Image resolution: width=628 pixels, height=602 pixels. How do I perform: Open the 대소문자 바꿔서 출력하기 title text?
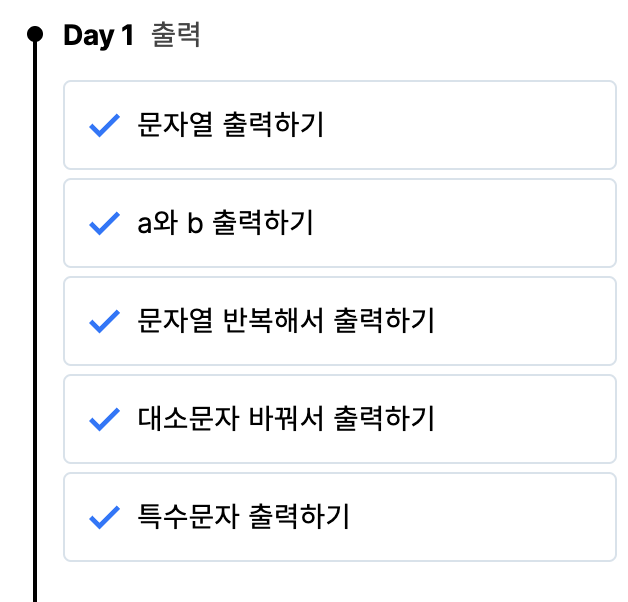[x=285, y=420]
